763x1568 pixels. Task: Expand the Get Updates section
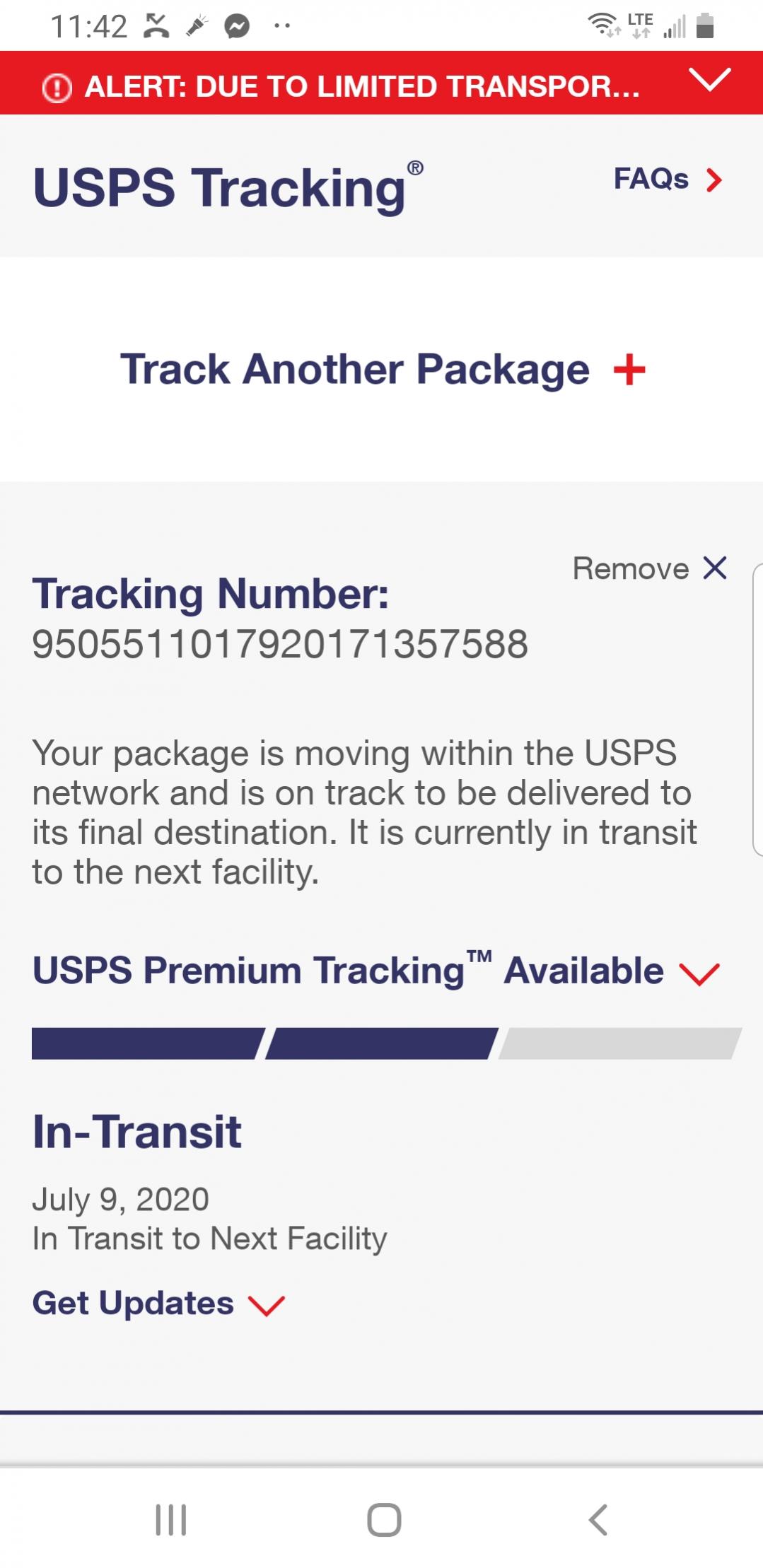[133, 1303]
